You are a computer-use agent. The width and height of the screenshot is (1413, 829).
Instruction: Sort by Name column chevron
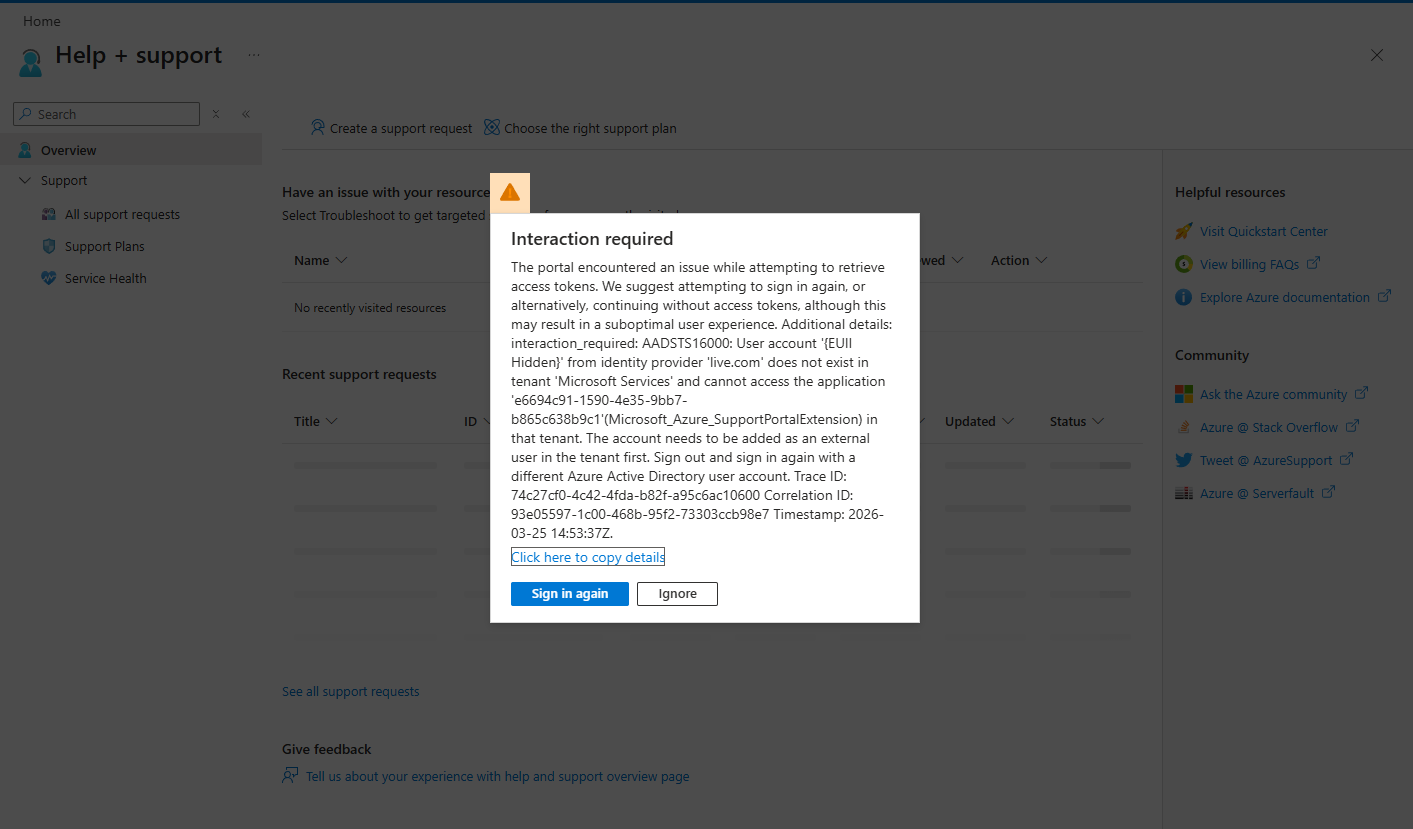pos(342,260)
